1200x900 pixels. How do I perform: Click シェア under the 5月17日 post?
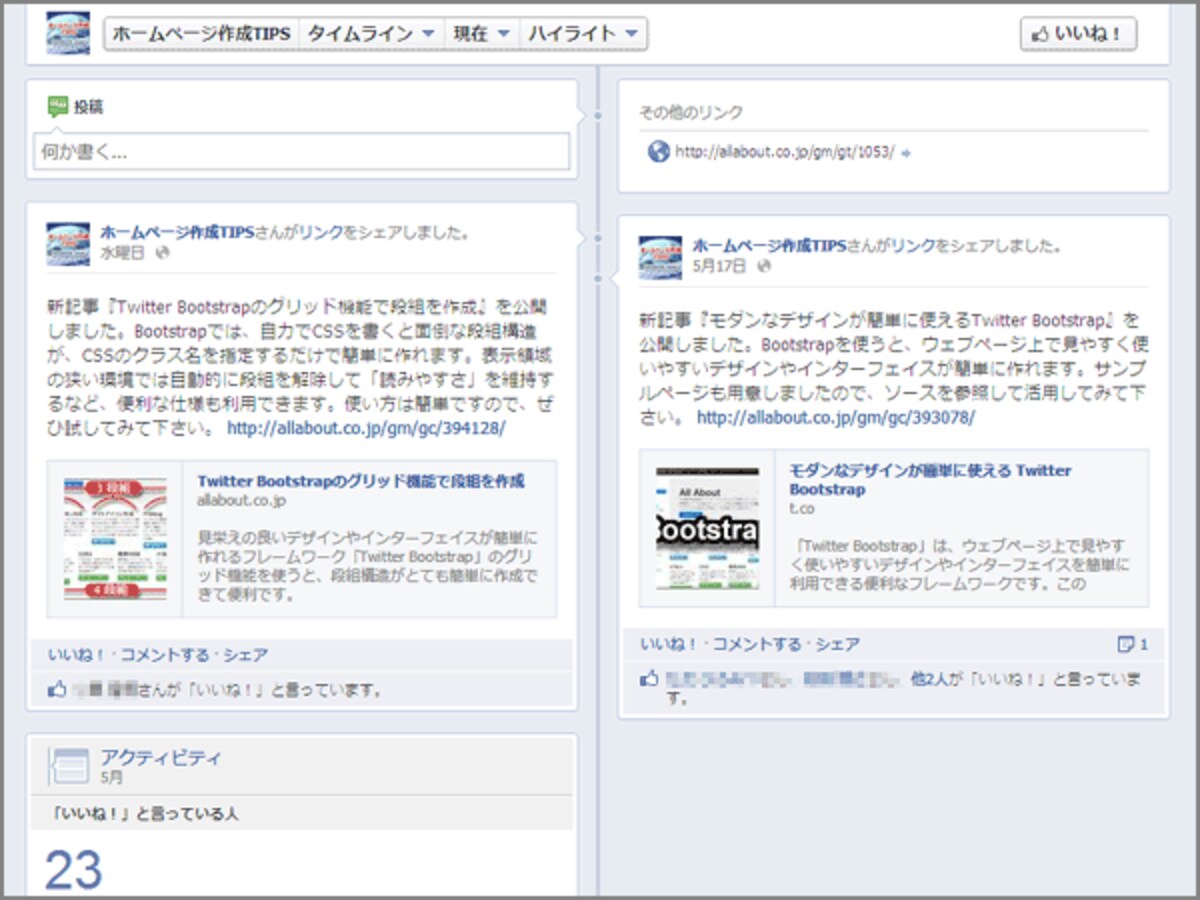coord(837,644)
